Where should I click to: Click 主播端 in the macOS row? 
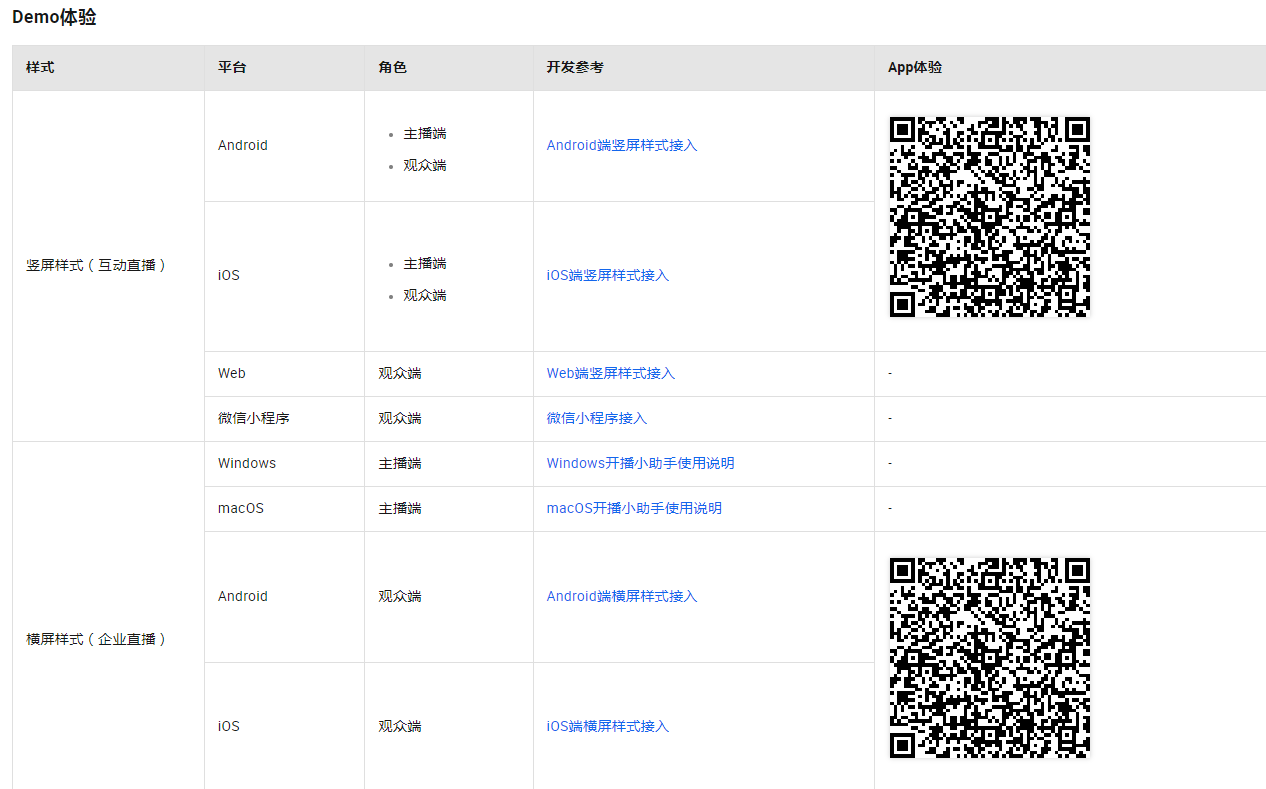click(400, 508)
